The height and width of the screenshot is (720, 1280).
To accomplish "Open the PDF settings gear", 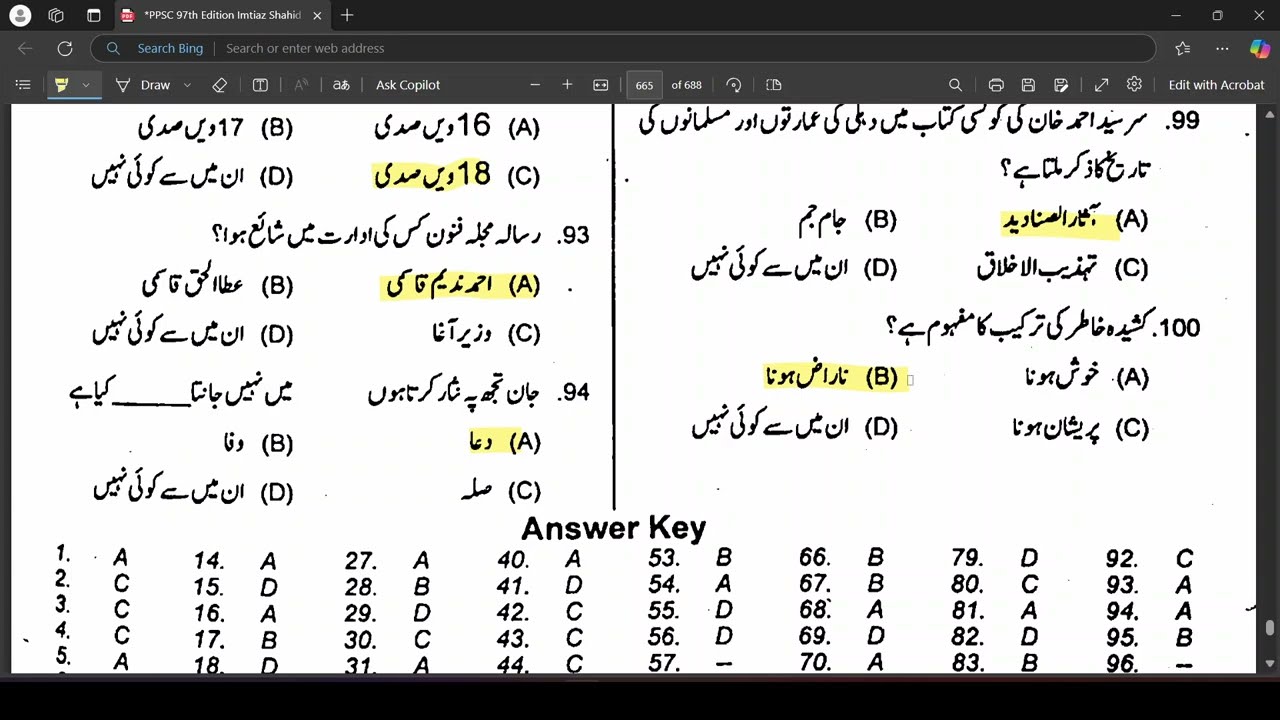I will 1134,85.
